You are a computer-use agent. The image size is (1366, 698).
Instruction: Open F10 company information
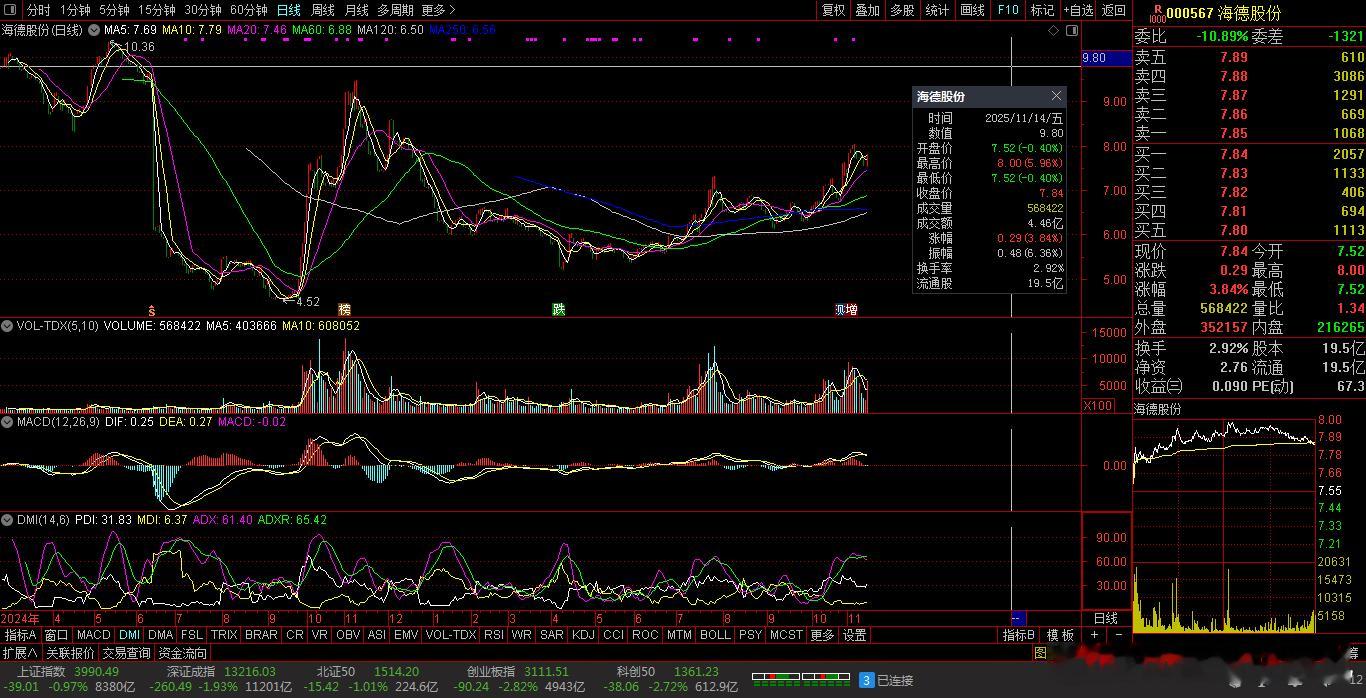coord(1008,10)
